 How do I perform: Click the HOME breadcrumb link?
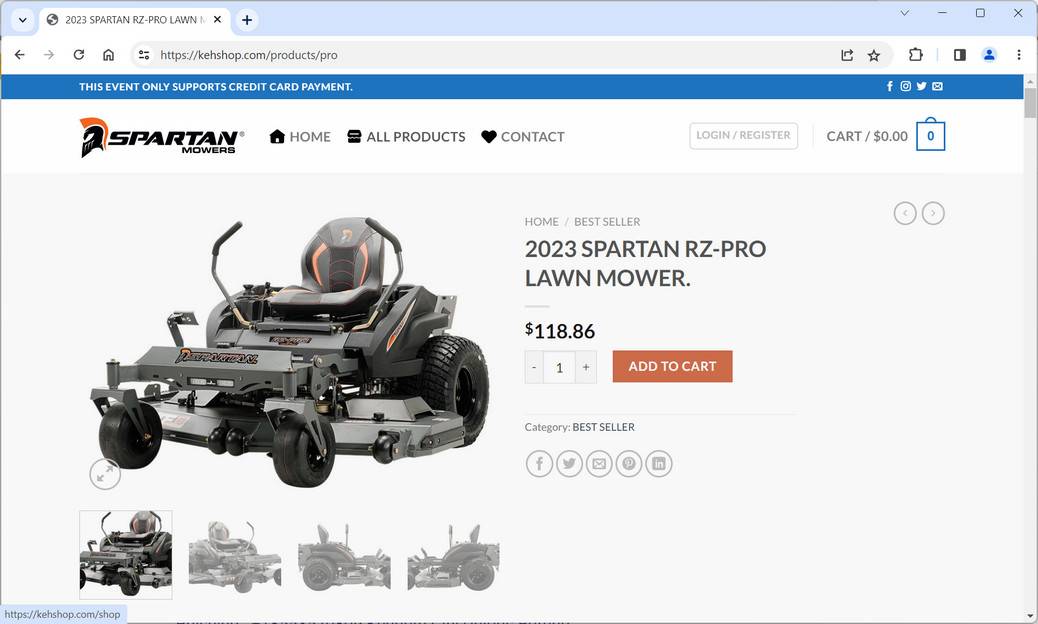pyautogui.click(x=542, y=222)
